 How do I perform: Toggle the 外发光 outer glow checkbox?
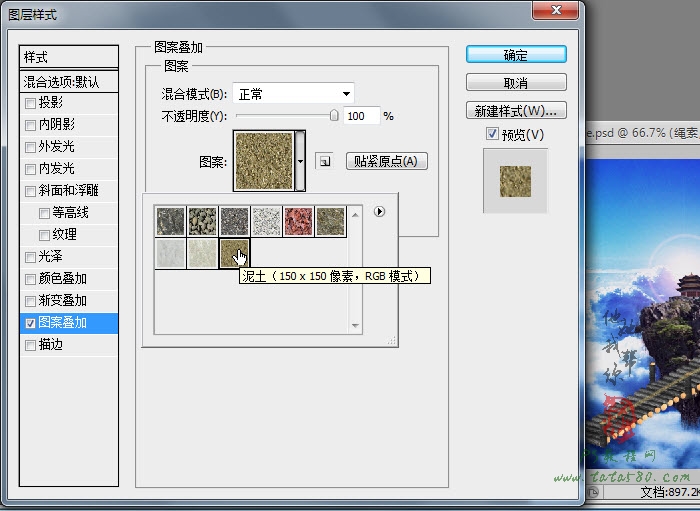(x=31, y=147)
